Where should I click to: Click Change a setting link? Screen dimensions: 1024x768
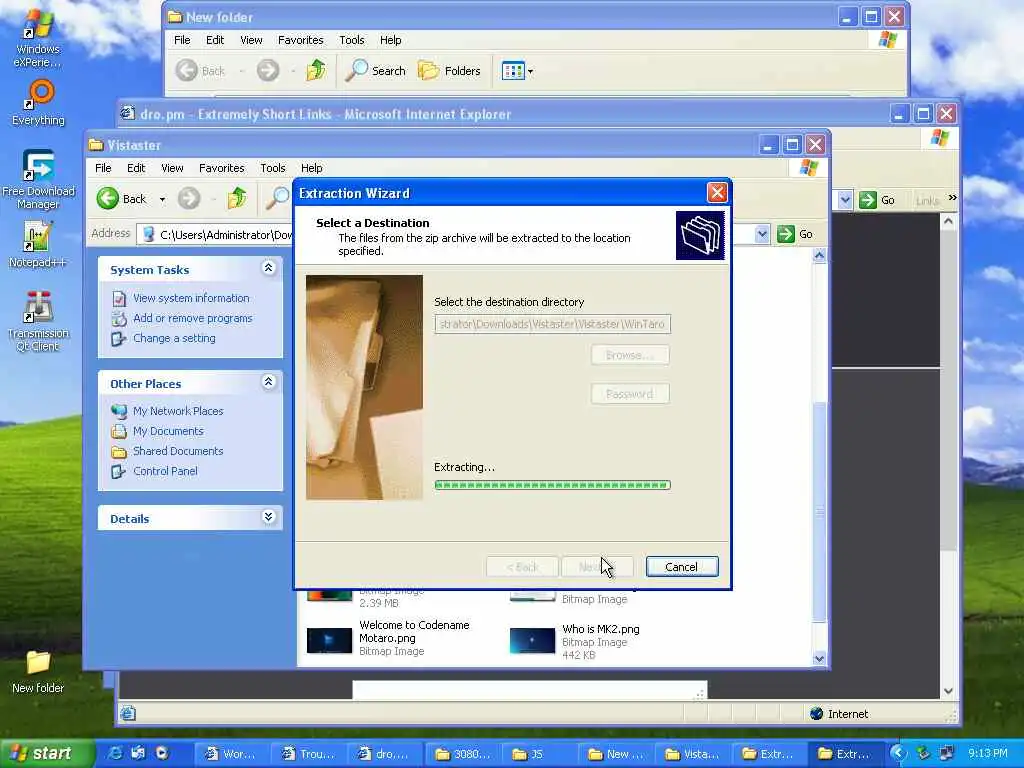coord(174,338)
